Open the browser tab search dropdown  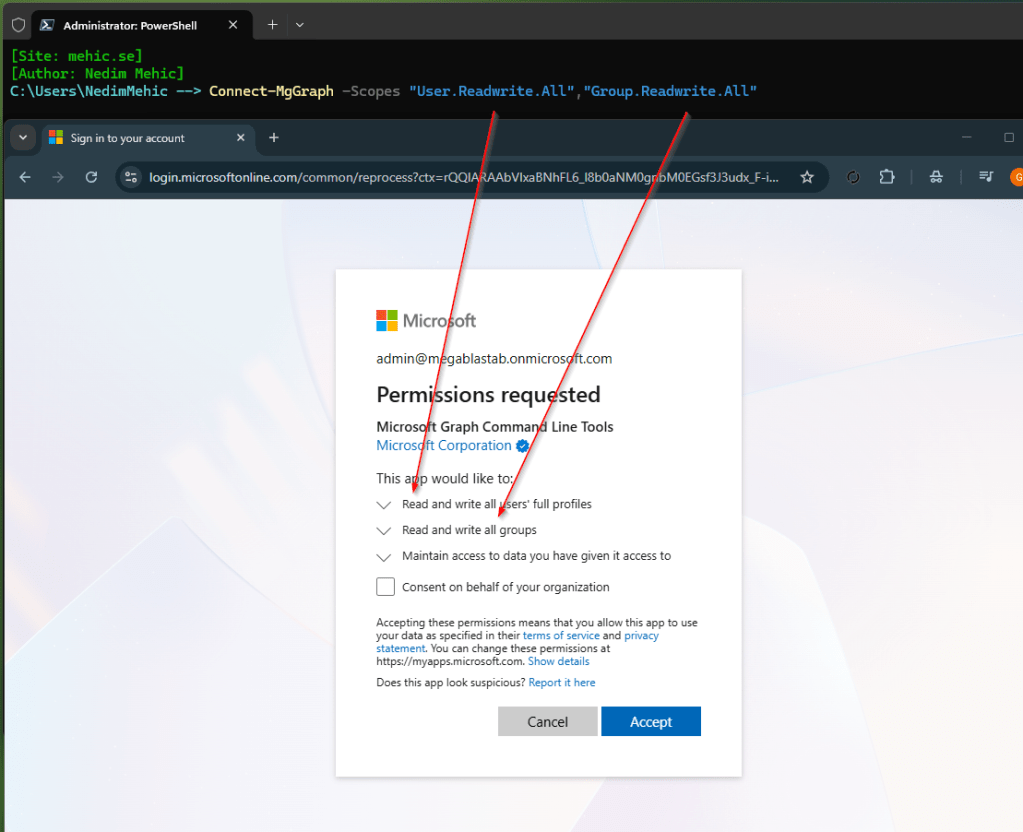tap(23, 138)
